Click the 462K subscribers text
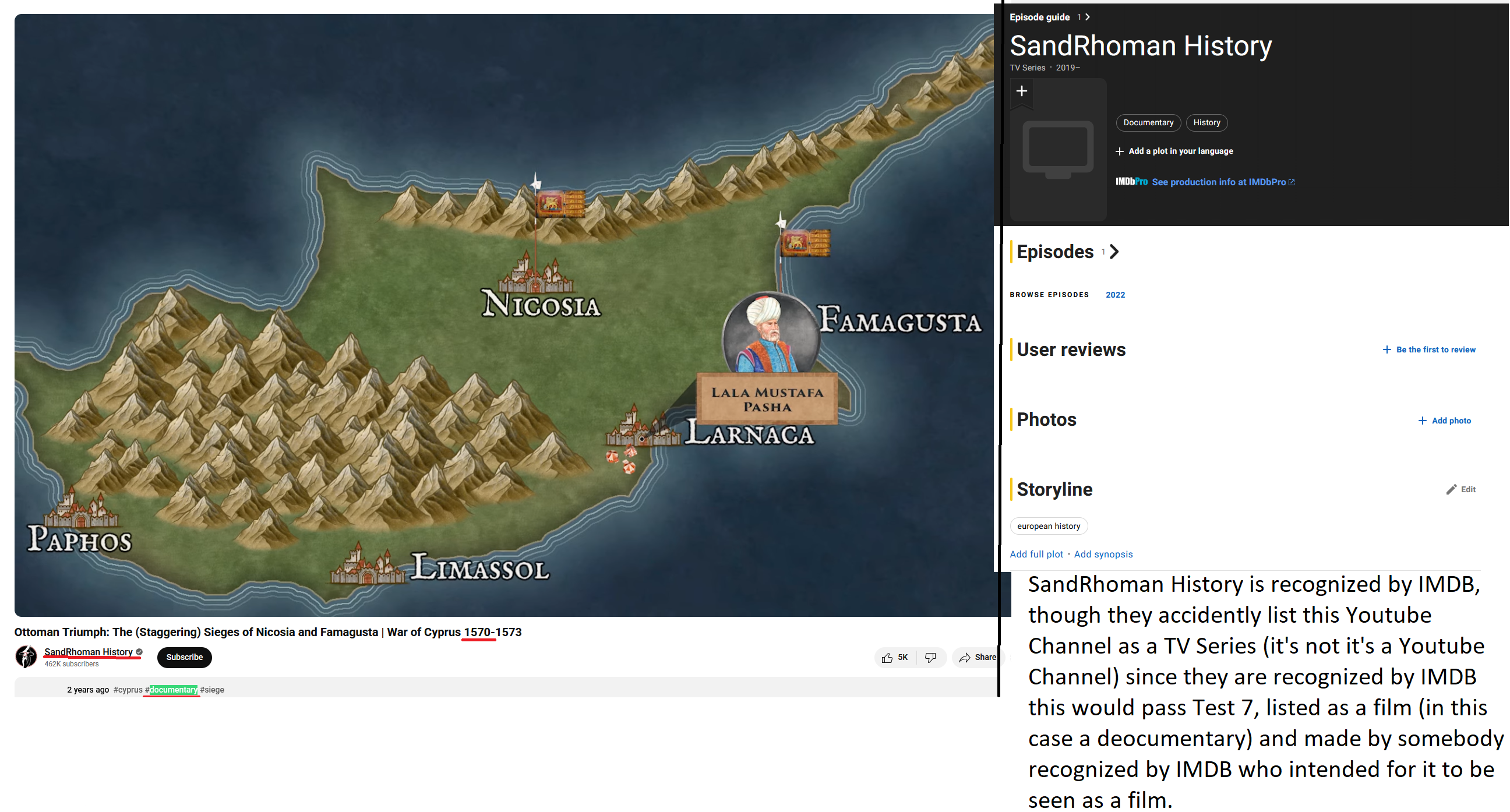The image size is (1510, 812). click(72, 664)
